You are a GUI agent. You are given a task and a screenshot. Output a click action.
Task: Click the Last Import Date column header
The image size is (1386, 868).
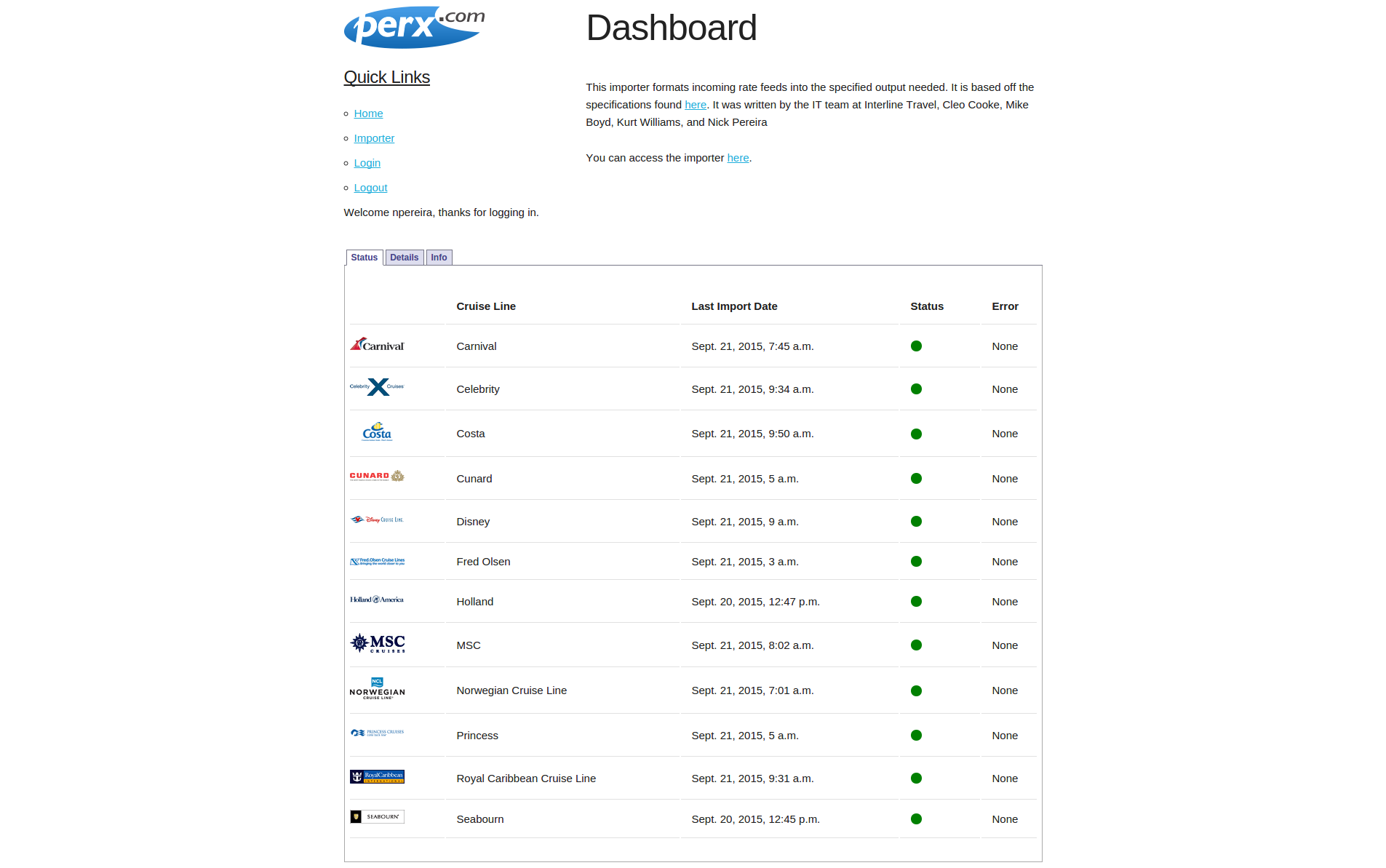click(x=734, y=306)
